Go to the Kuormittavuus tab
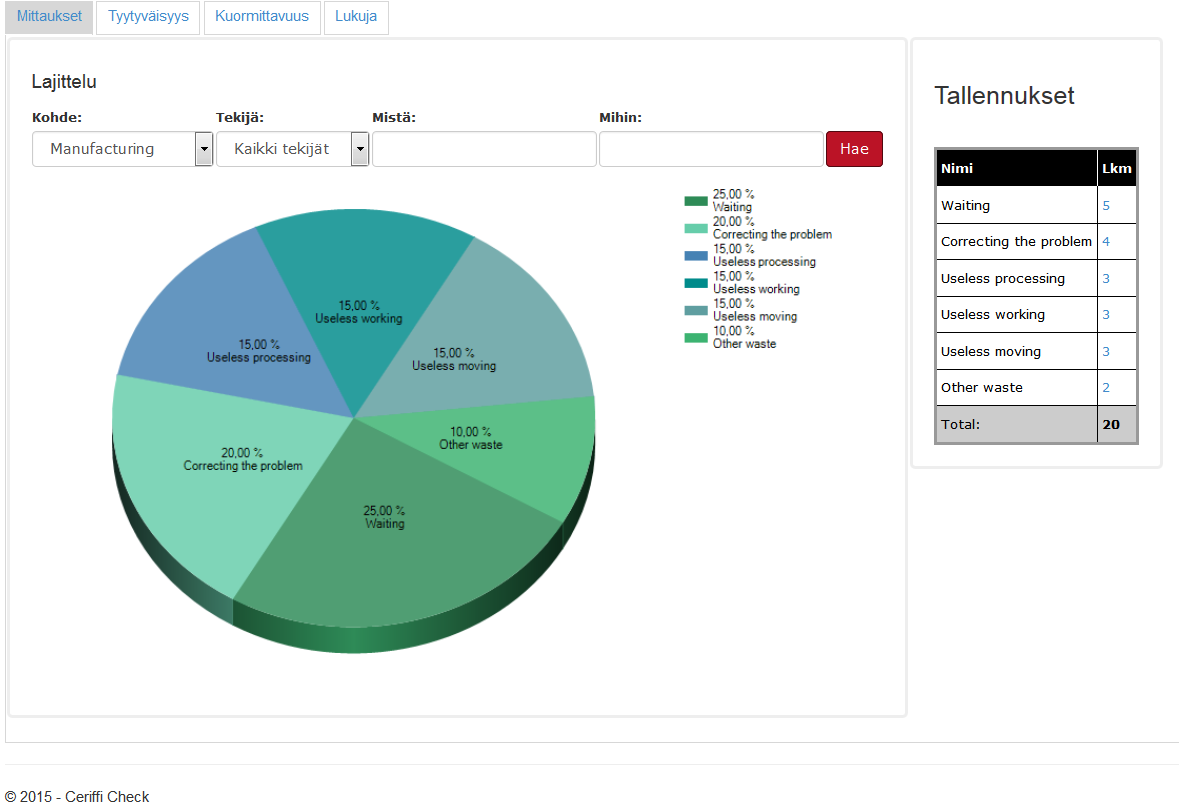This screenshot has width=1179, height=810. click(262, 17)
